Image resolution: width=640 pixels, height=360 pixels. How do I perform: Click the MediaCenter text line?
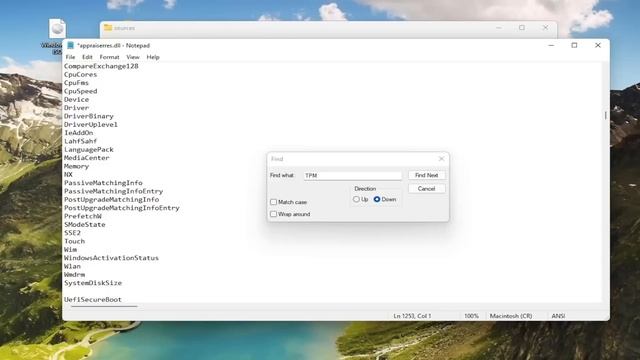pos(87,158)
